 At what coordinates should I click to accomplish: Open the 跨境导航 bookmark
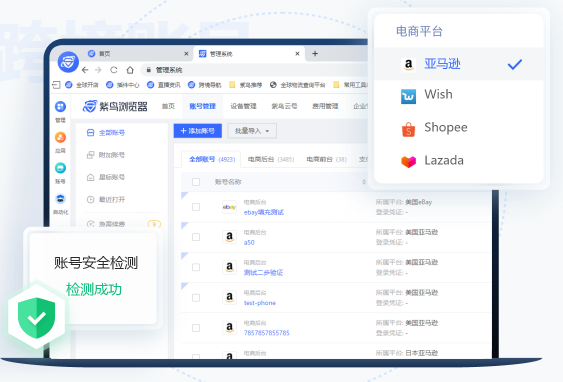(205, 85)
